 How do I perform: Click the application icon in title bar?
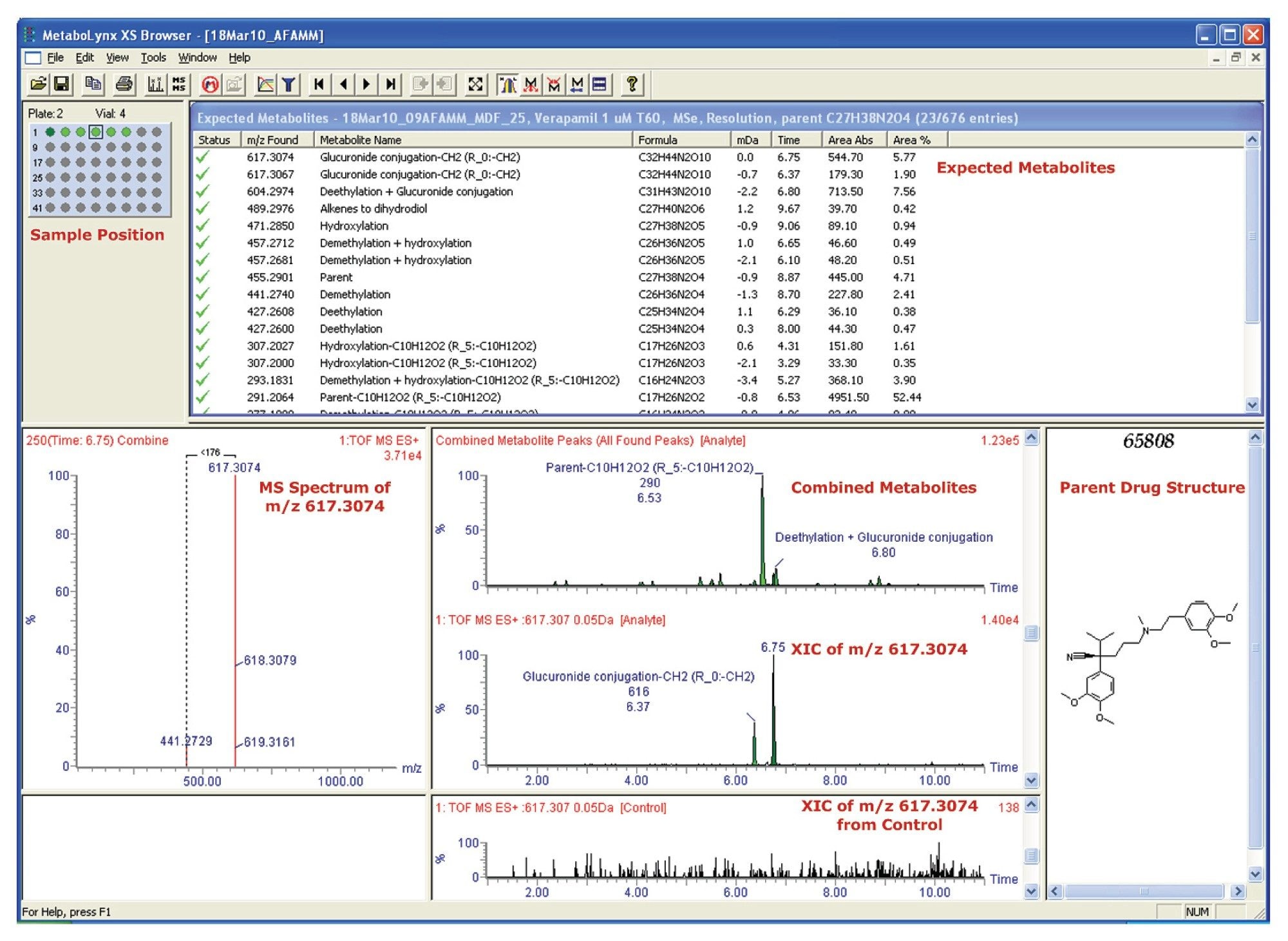coord(30,35)
